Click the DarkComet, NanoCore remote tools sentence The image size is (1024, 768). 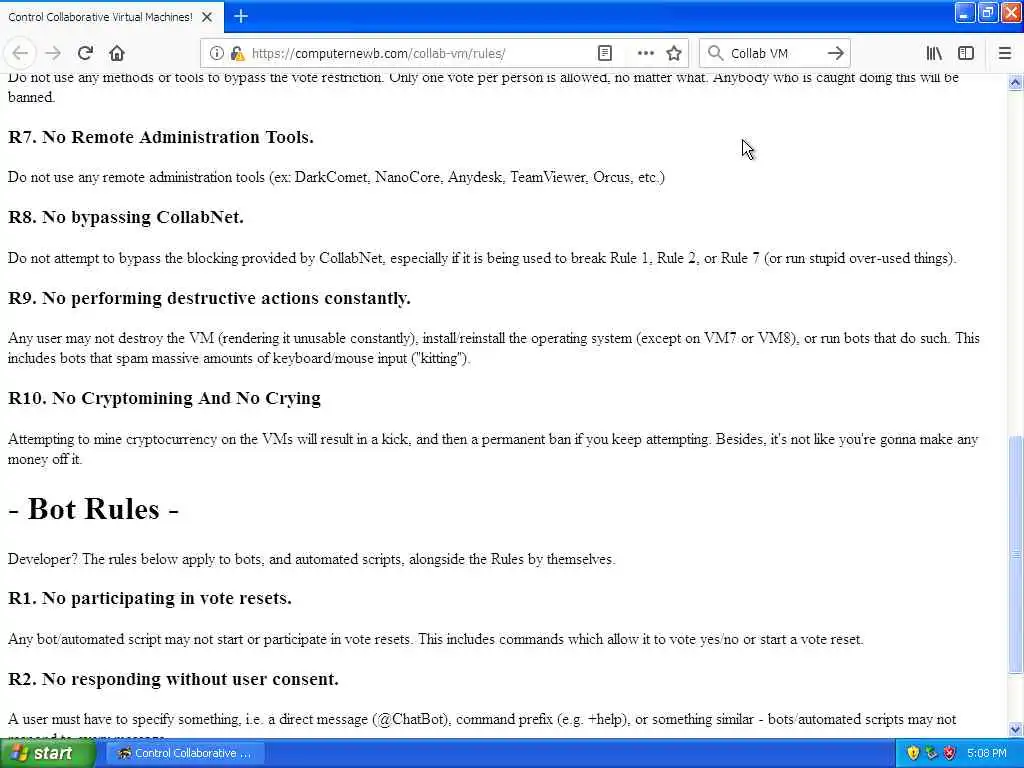point(336,178)
